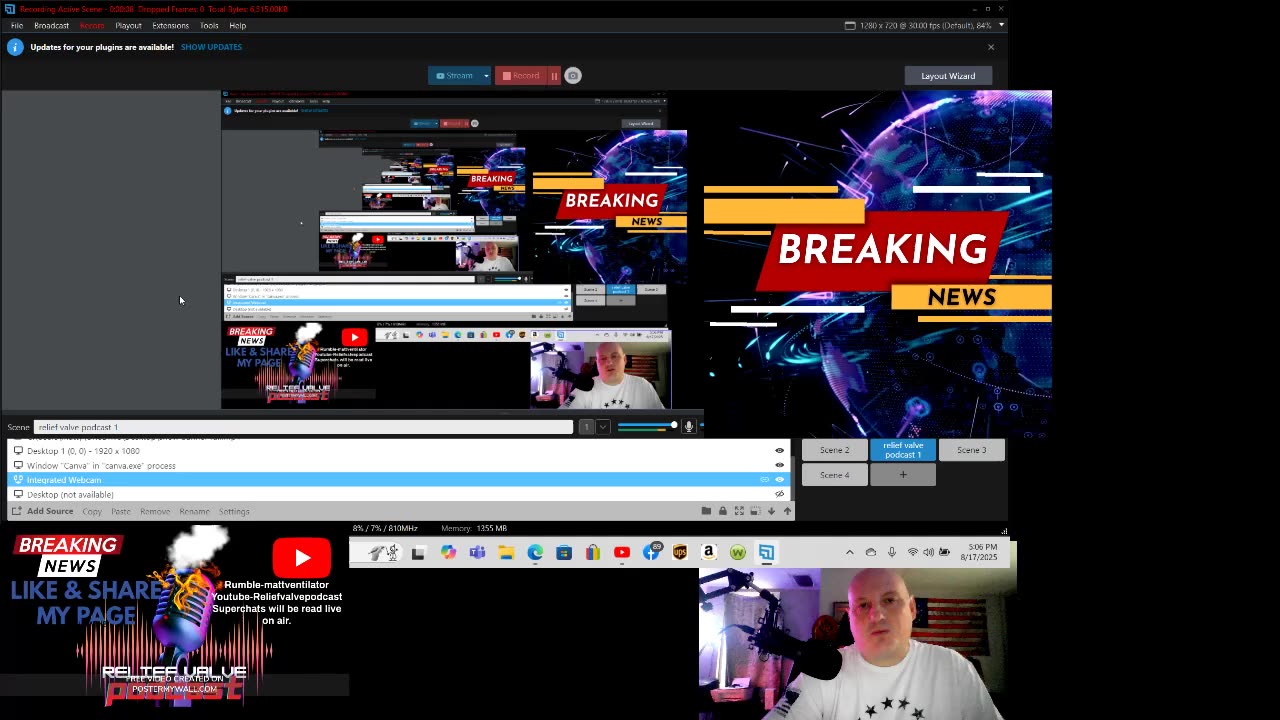Open the Help menu

tap(237, 25)
